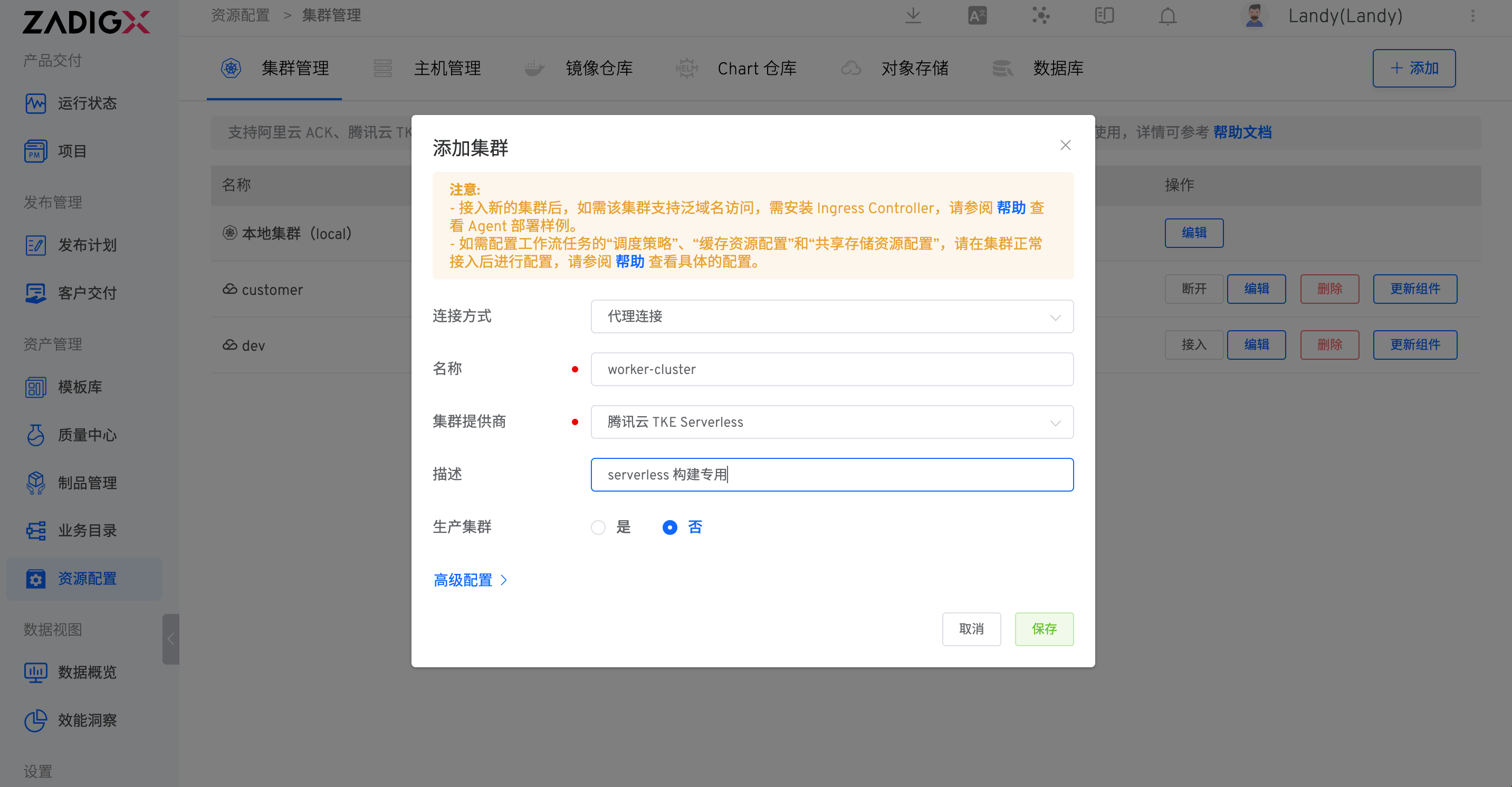Click the 主机管理 server icon
1512x787 pixels.
click(382, 68)
